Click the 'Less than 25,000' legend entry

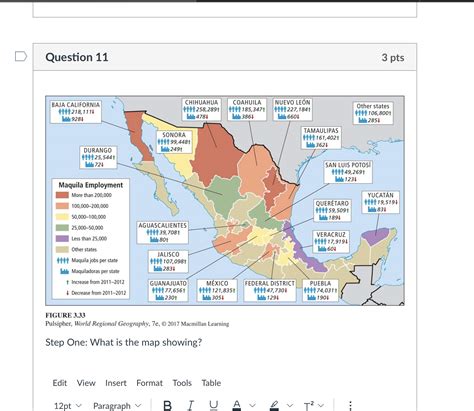(x=81, y=238)
